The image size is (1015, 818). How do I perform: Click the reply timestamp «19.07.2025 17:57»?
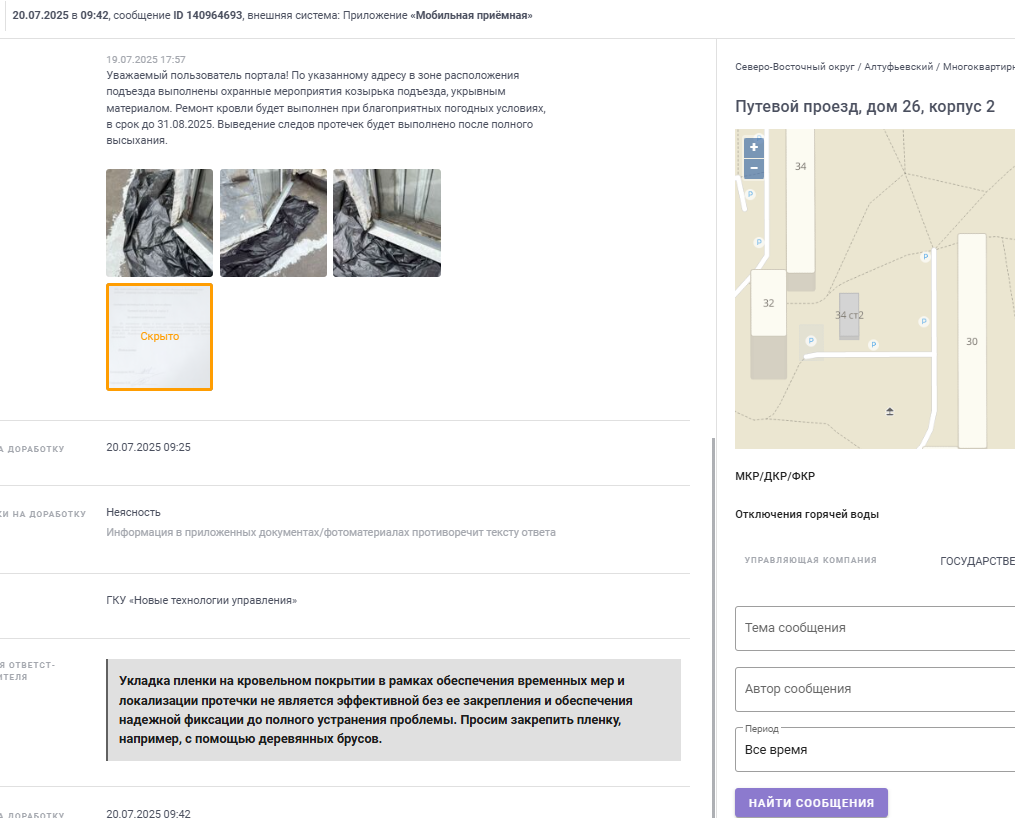click(146, 60)
